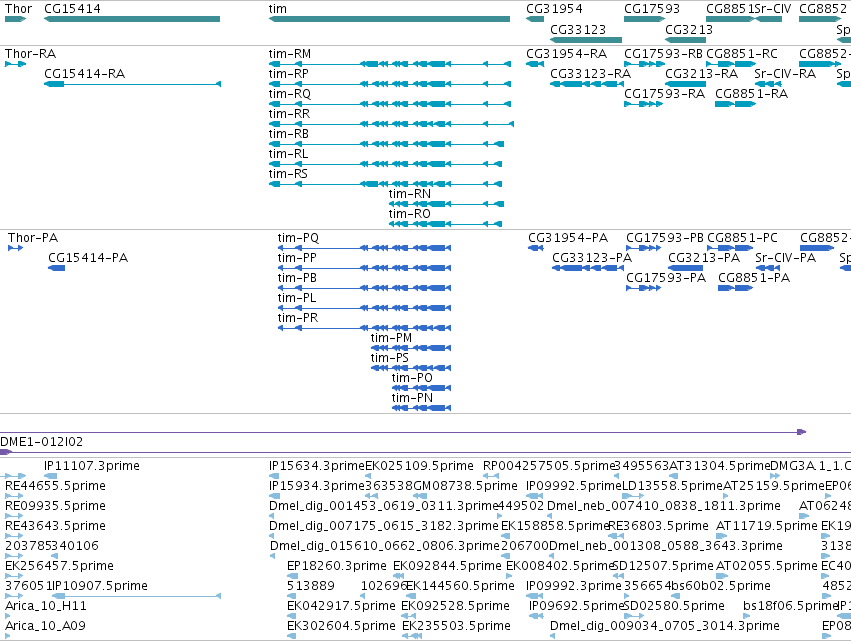Select the 'CG17593-RB' transcript label
This screenshot has width=851, height=641.
pyautogui.click(x=663, y=54)
